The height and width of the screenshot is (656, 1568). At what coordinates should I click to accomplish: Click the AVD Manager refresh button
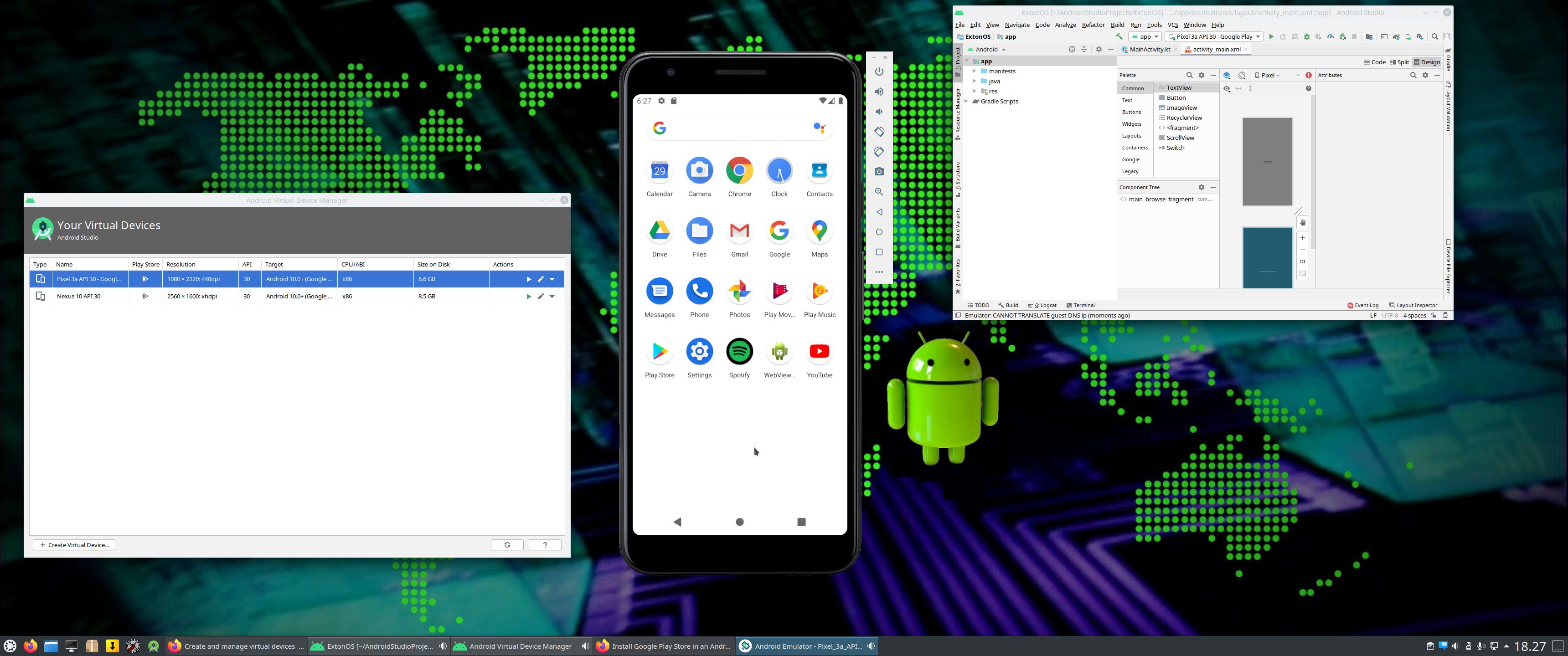point(507,545)
